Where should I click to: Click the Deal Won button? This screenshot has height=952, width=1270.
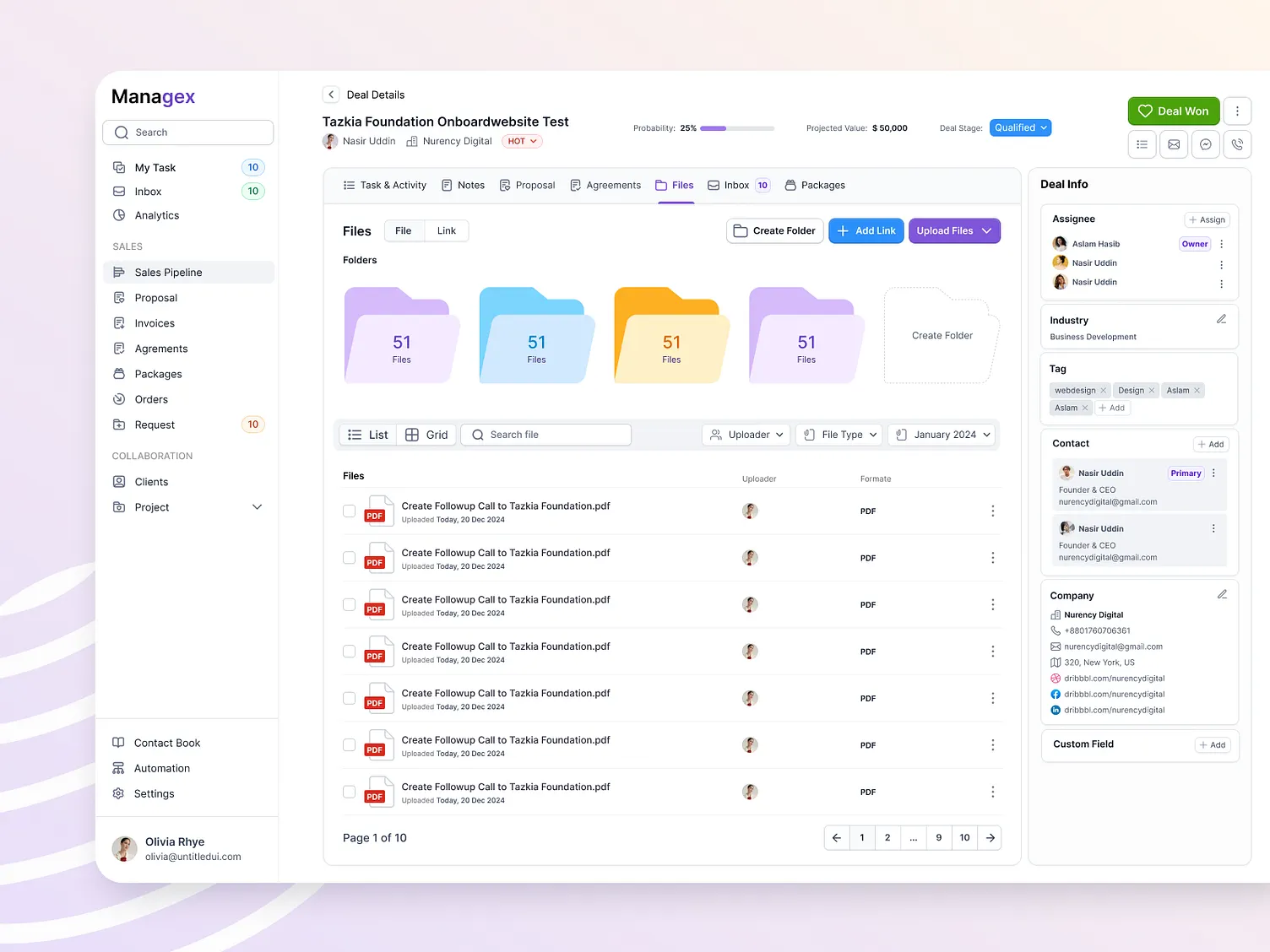pyautogui.click(x=1173, y=111)
